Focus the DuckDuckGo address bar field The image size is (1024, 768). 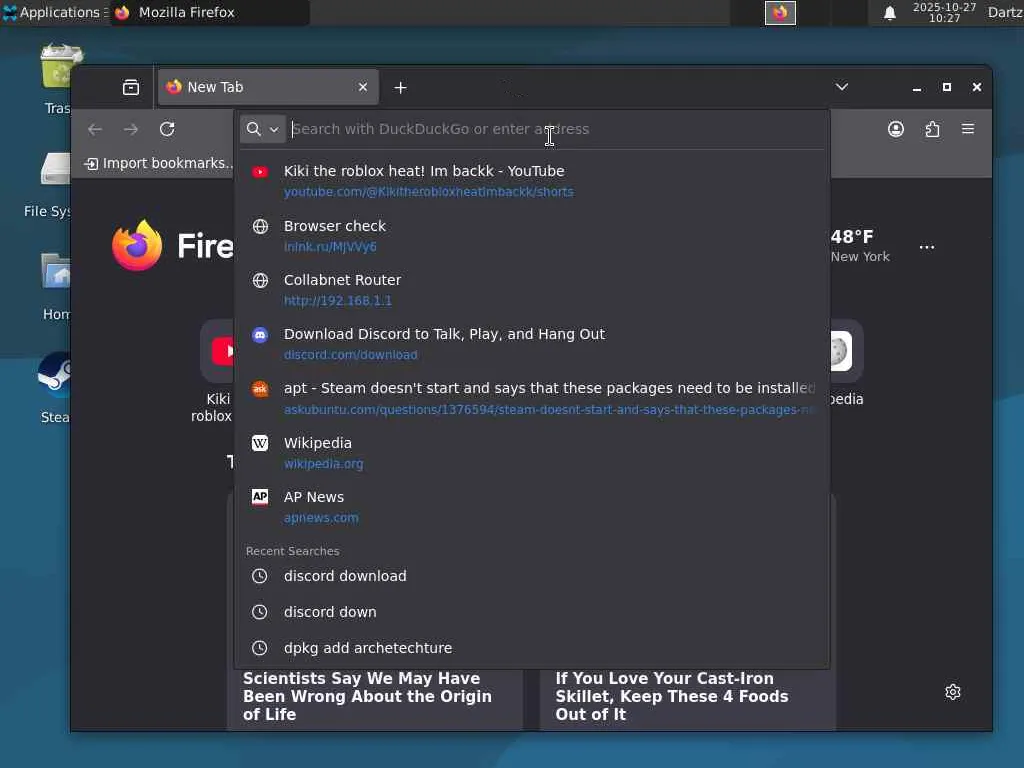coord(555,129)
